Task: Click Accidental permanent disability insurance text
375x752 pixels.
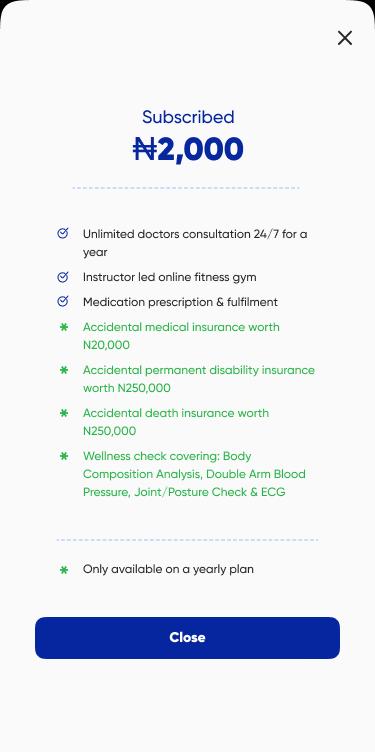Action: [199, 379]
